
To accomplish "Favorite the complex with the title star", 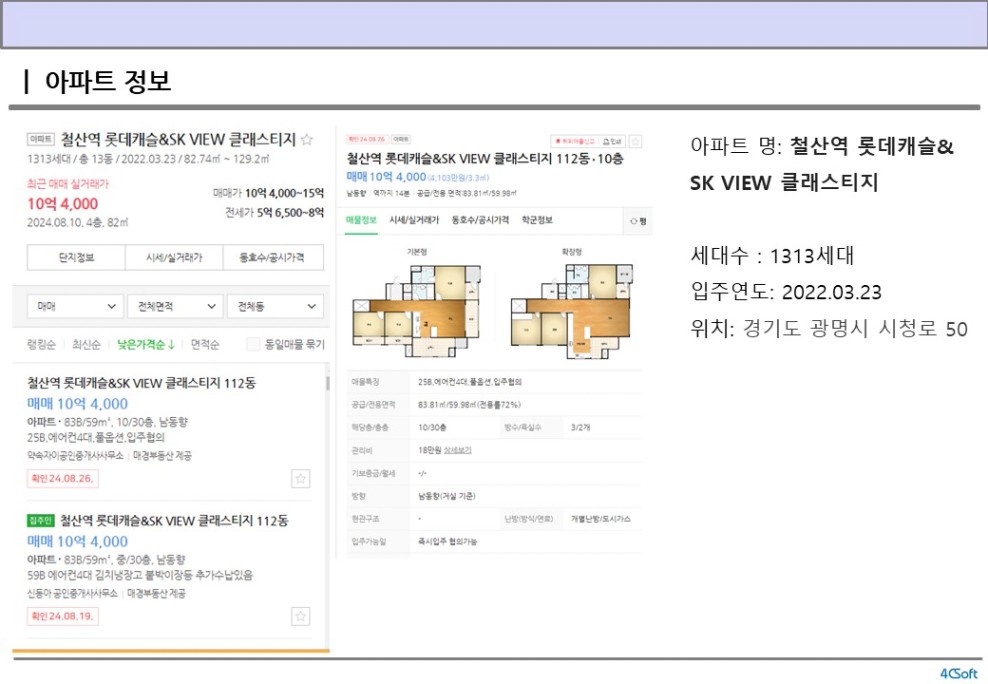I will tap(307, 140).
